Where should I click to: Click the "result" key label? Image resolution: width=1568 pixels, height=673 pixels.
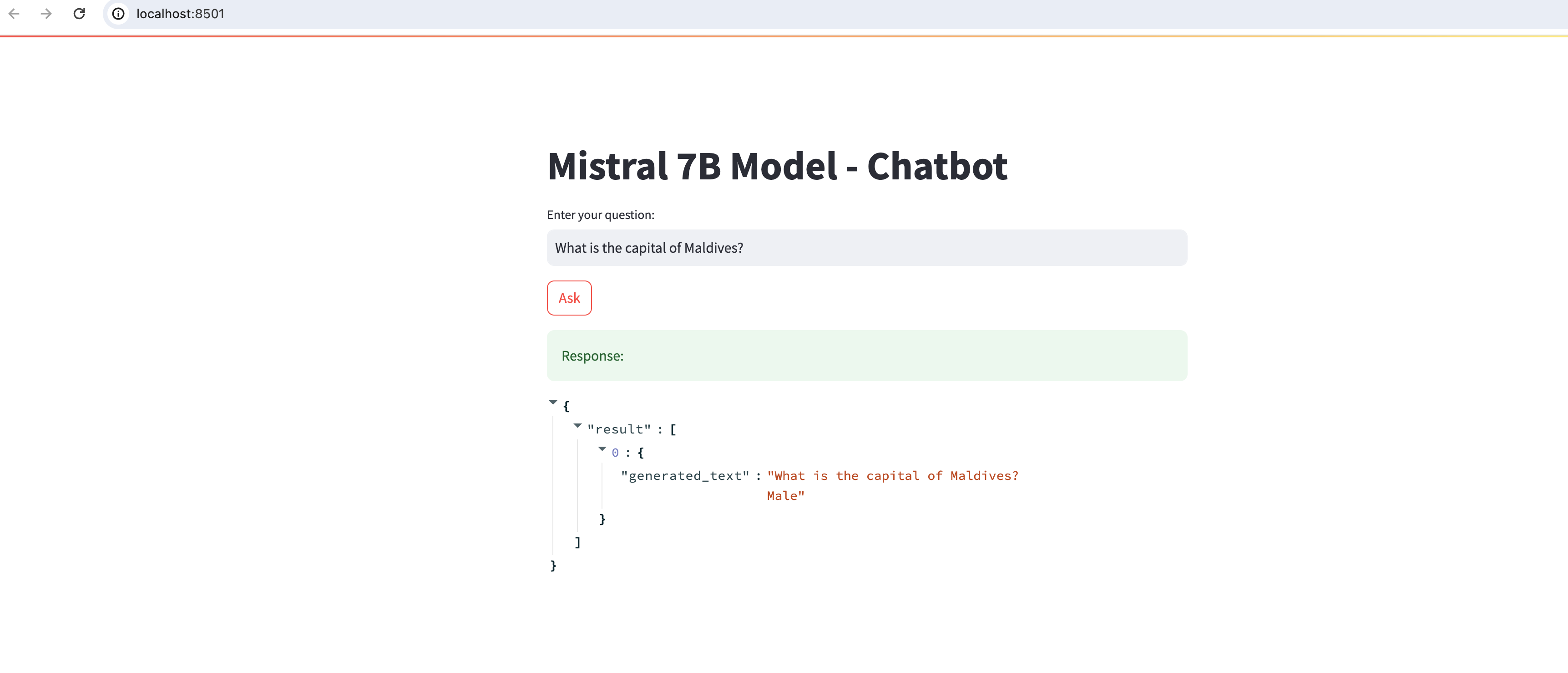(x=618, y=429)
